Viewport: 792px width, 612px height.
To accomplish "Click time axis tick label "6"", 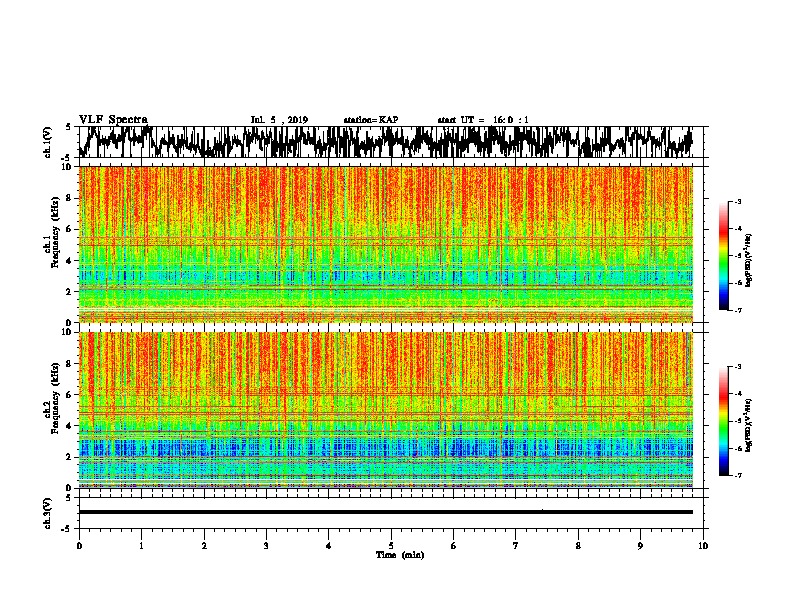I will (454, 546).
